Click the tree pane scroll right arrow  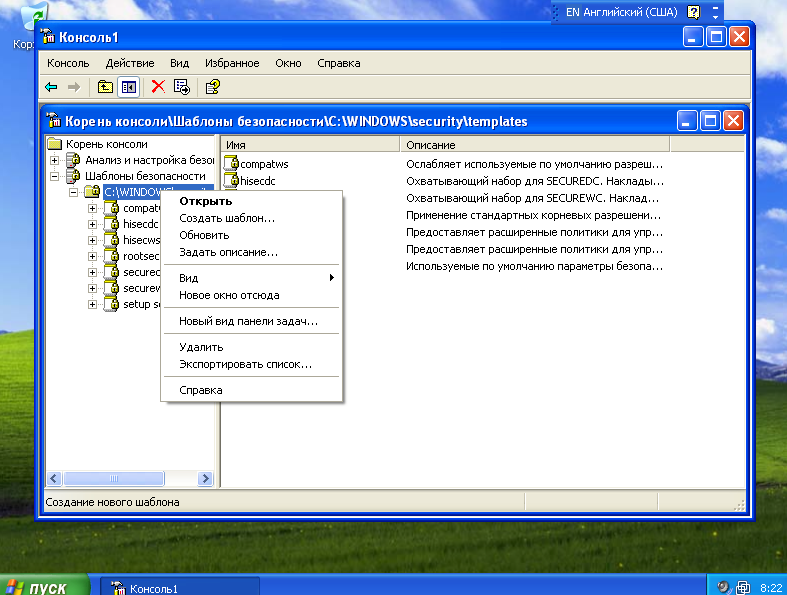(205, 479)
